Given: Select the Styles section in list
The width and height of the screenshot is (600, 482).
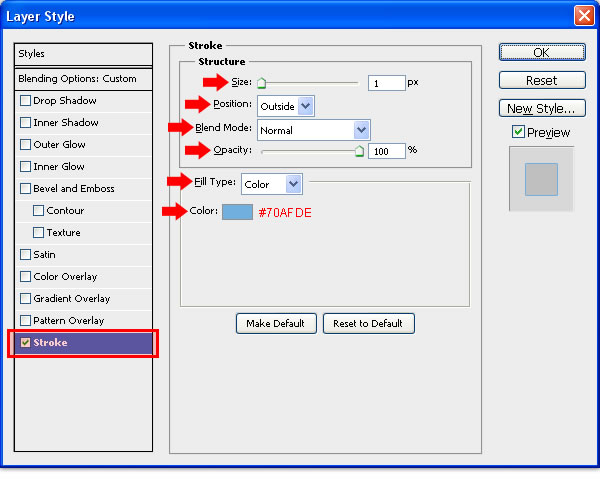Looking at the screenshot, I should pyautogui.click(x=83, y=54).
